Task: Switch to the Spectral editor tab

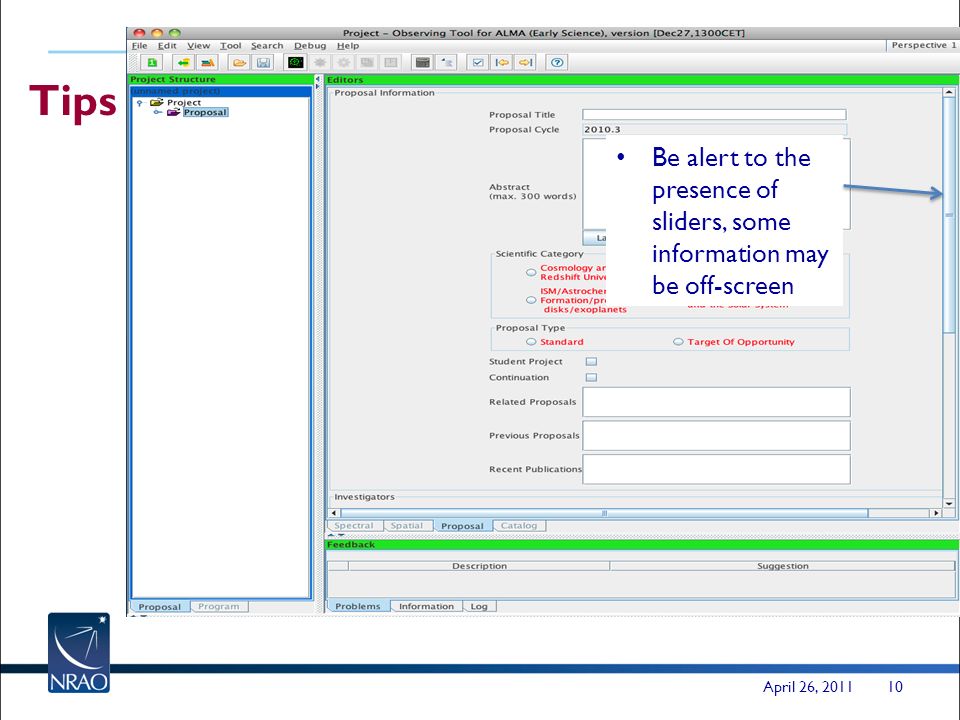Action: point(354,526)
